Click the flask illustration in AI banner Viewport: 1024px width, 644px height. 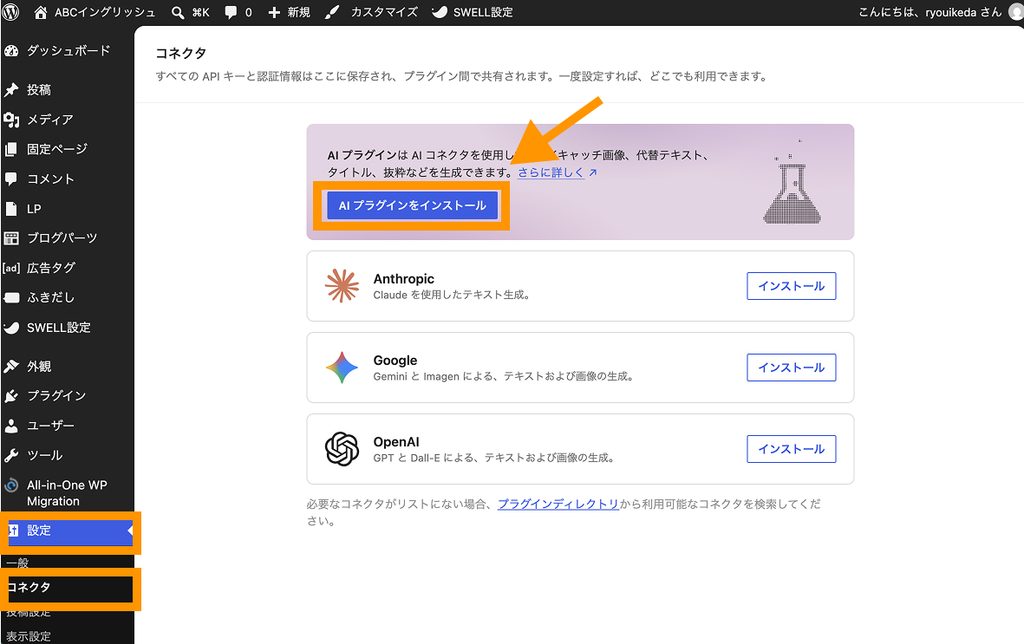[792, 182]
